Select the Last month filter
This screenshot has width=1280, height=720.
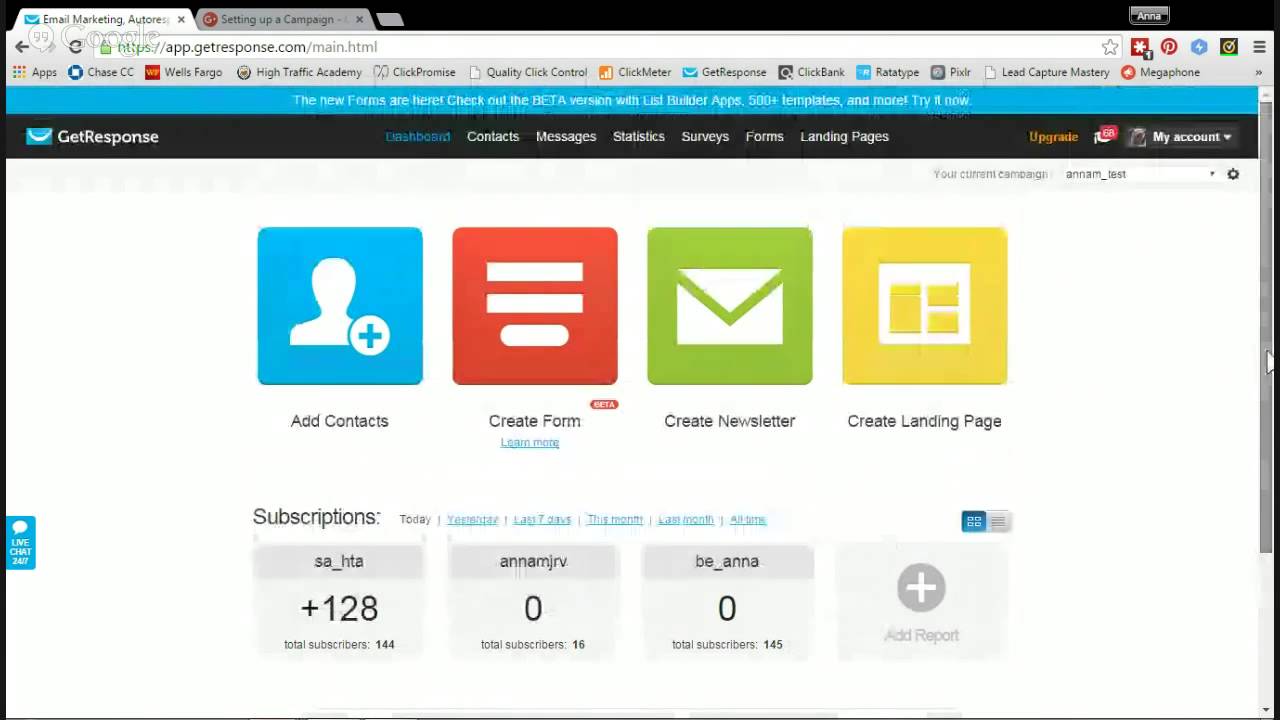click(686, 520)
